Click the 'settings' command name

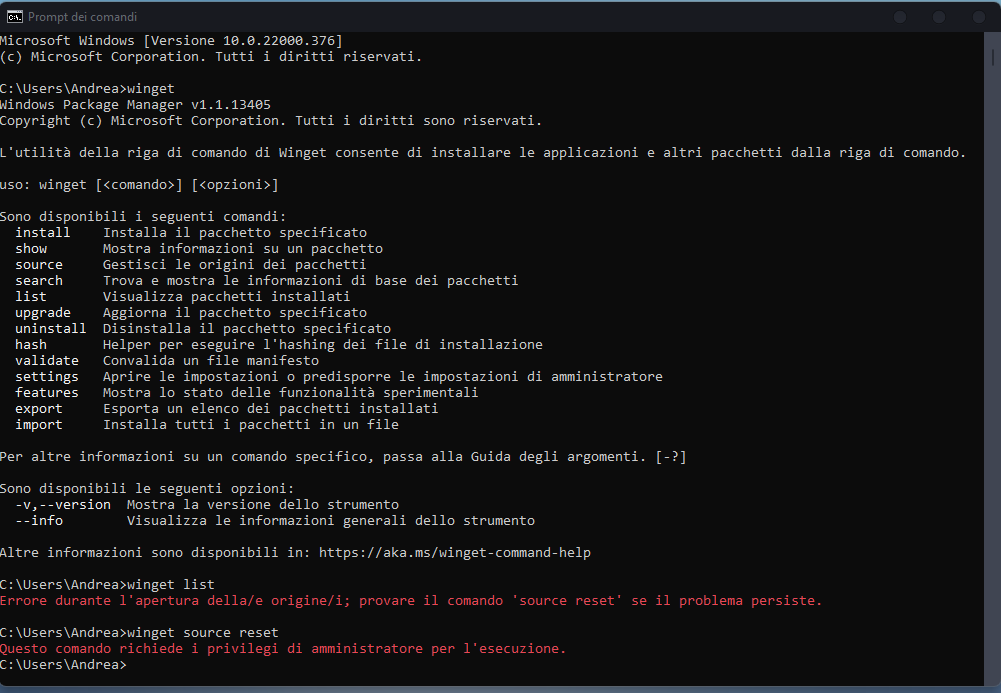tap(47, 376)
